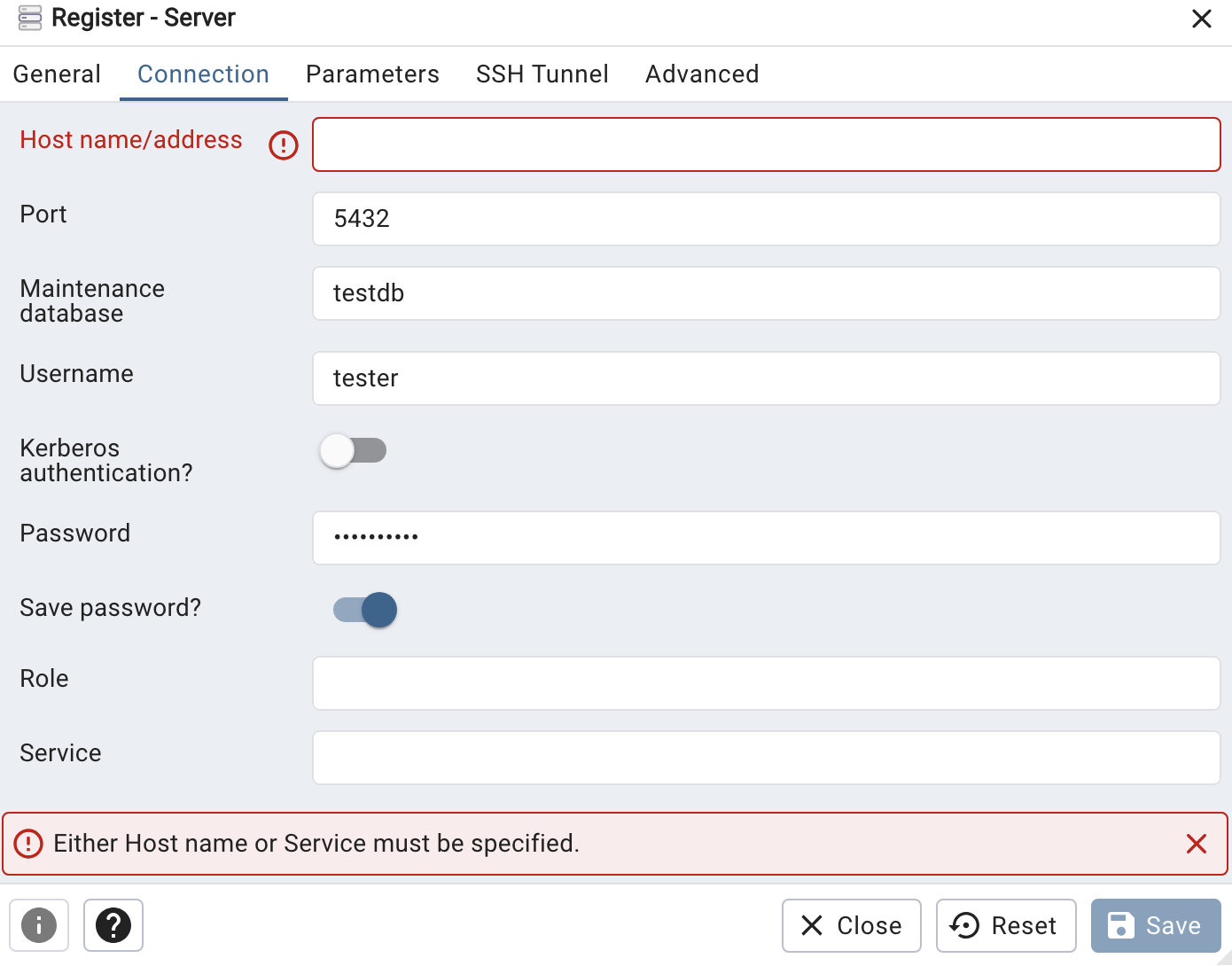Select the Advanced tab
Viewport: 1232px width, 966px height.
tap(702, 74)
